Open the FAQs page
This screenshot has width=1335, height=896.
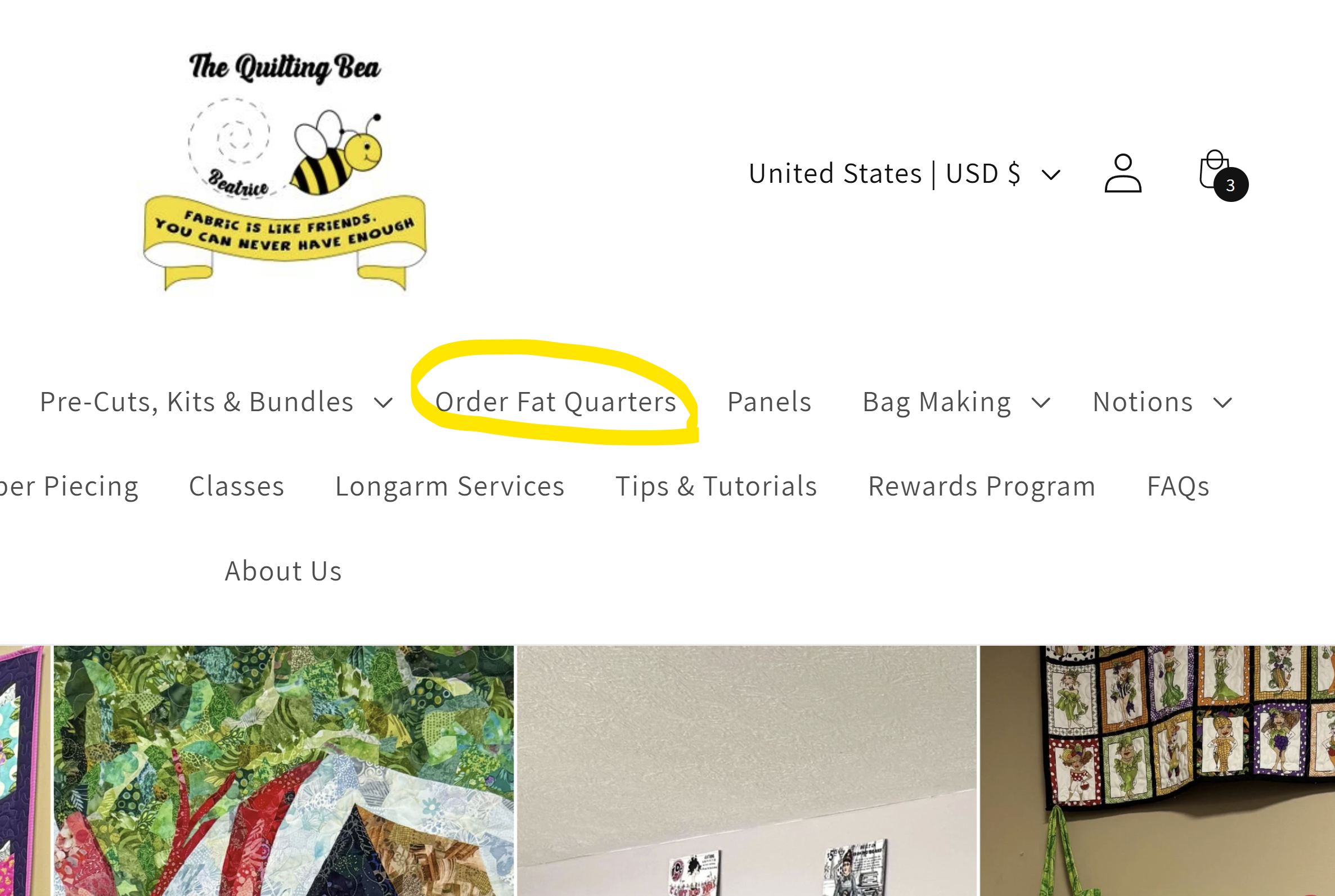[x=1178, y=486]
